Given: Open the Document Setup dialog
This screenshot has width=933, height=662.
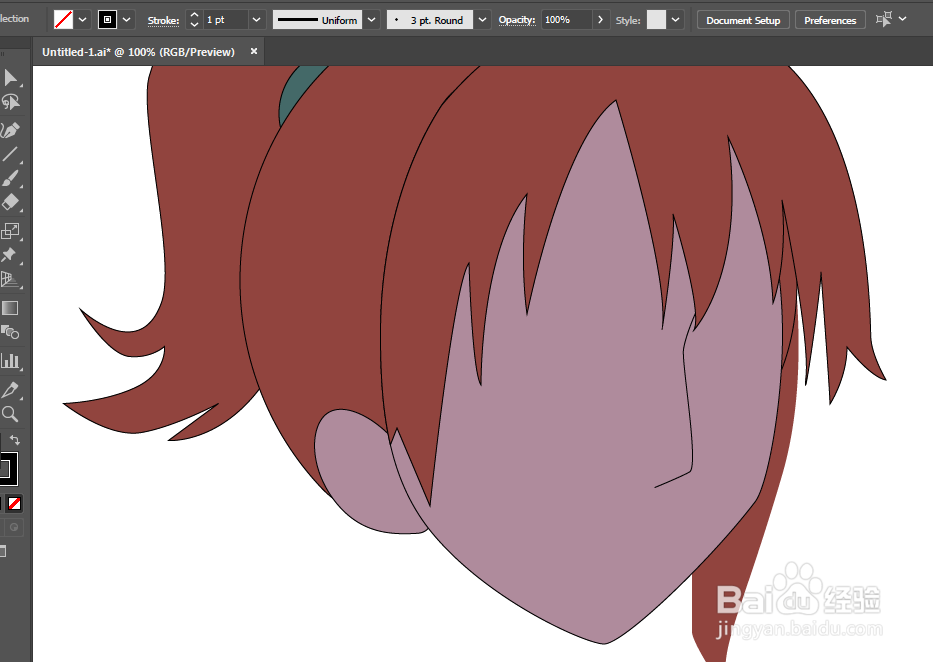Looking at the screenshot, I should click(x=743, y=20).
